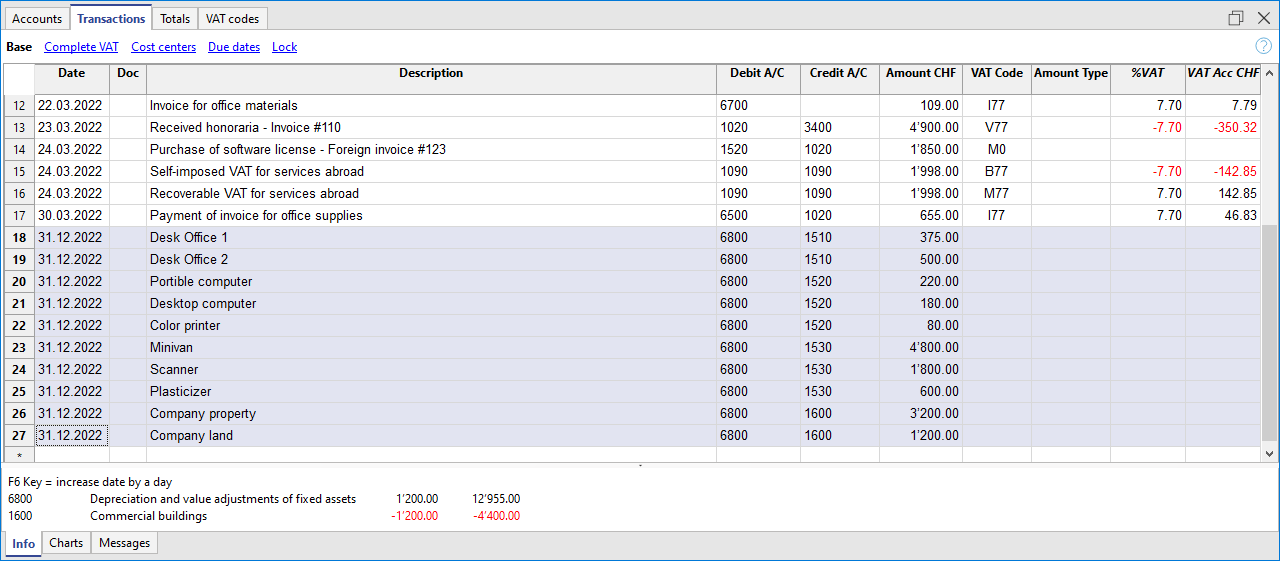
Task: Open the VAT codes tab
Action: pos(232,19)
